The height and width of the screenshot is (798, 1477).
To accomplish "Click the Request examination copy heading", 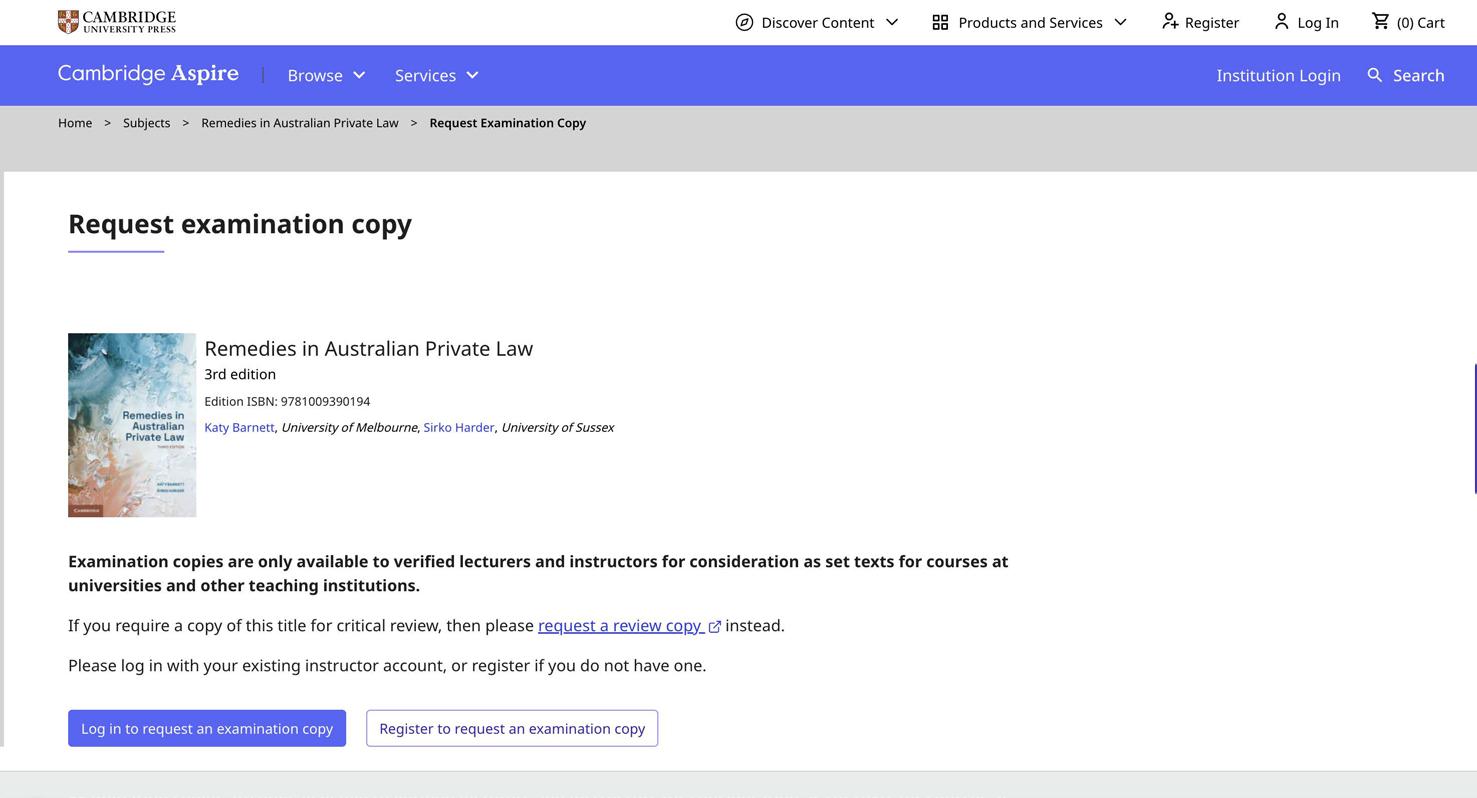I will point(240,223).
